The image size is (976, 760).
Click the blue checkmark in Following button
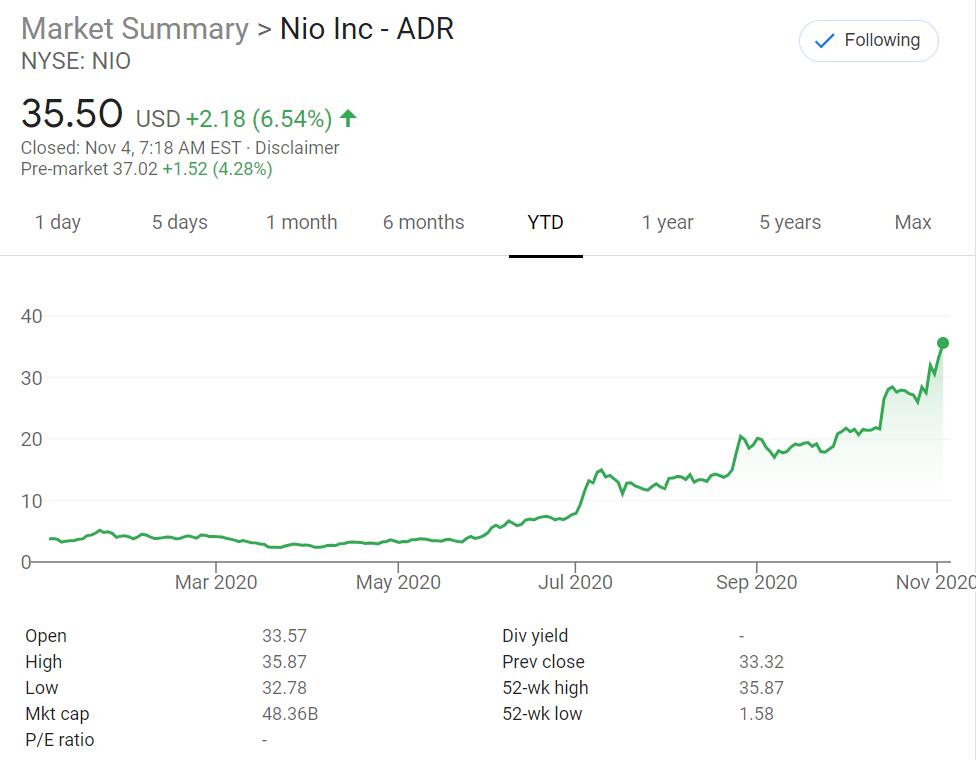pyautogui.click(x=823, y=41)
